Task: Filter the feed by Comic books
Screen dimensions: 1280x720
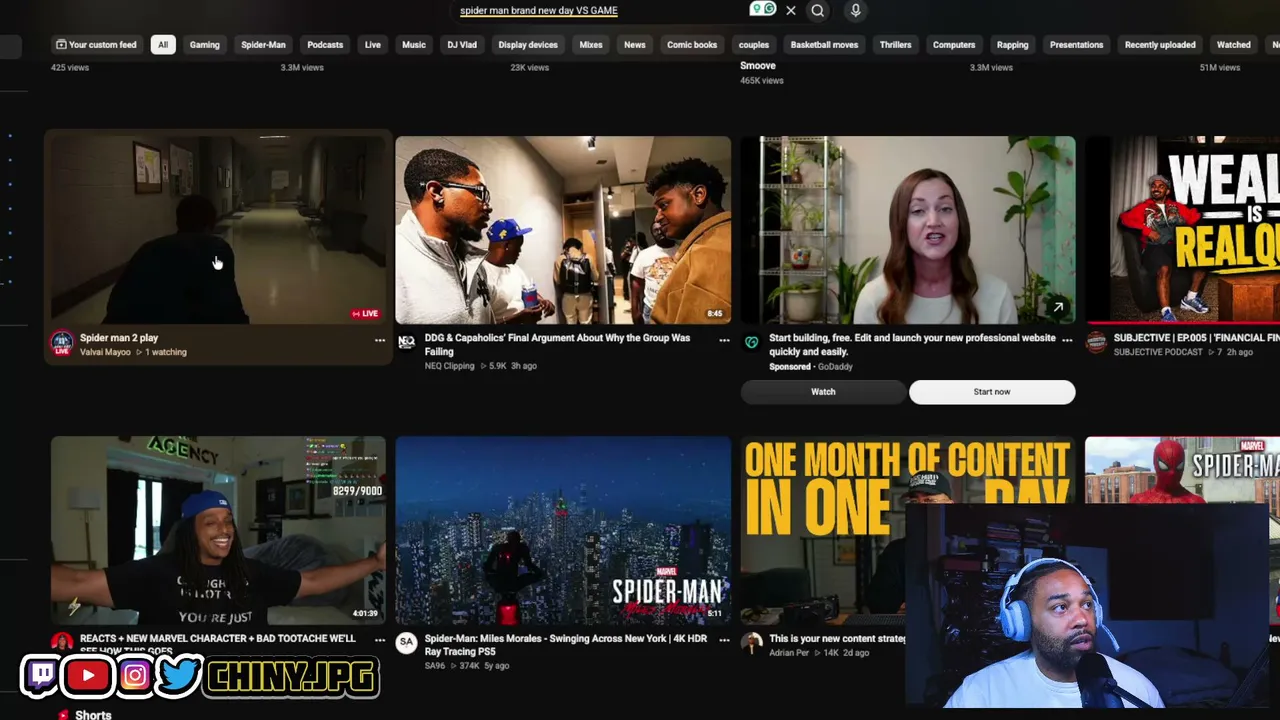Action: [692, 45]
